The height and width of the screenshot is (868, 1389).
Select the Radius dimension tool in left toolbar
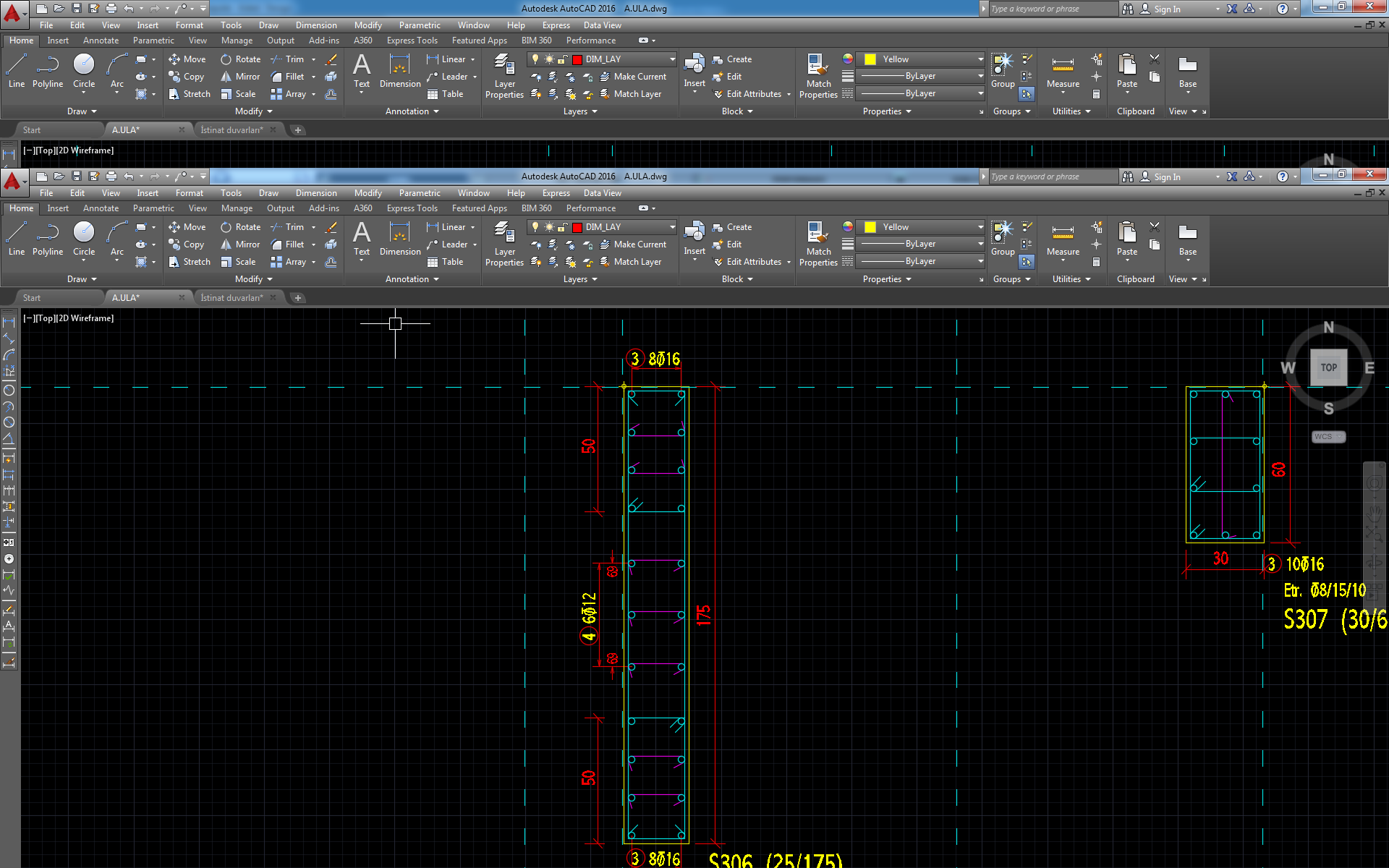(9, 390)
